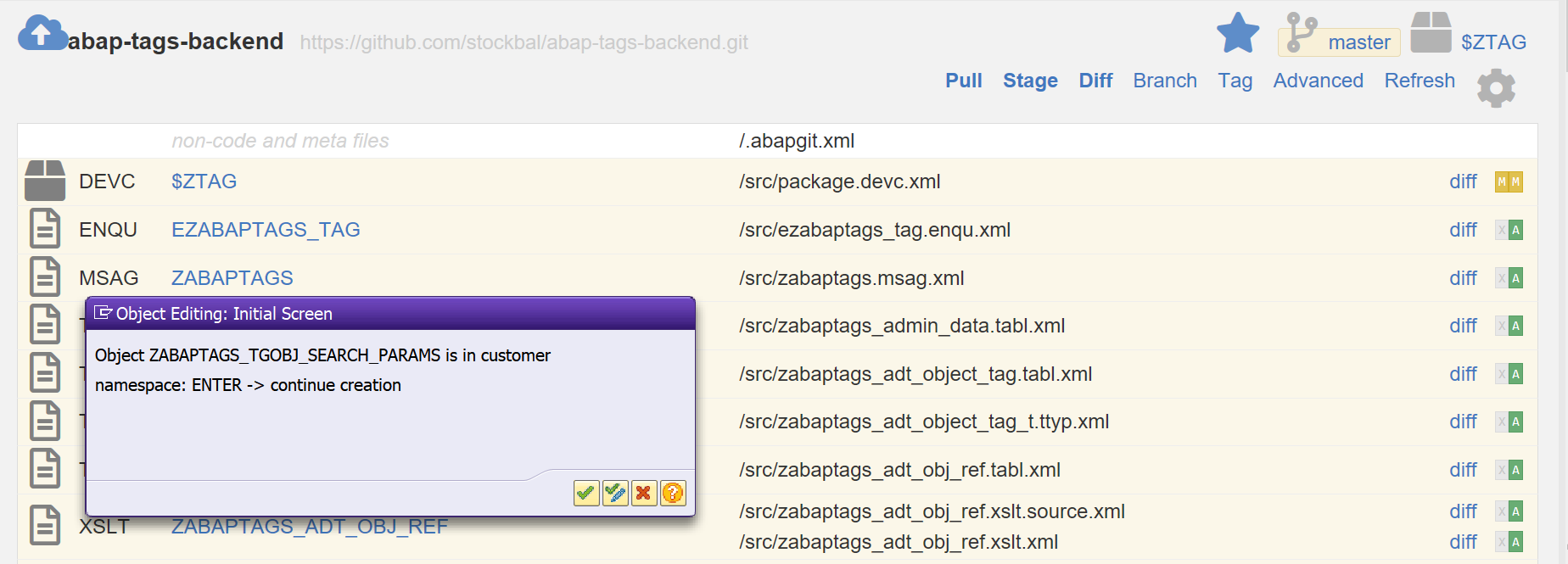Open the Advanced menu
This screenshot has height=564, width=1568.
(1318, 81)
